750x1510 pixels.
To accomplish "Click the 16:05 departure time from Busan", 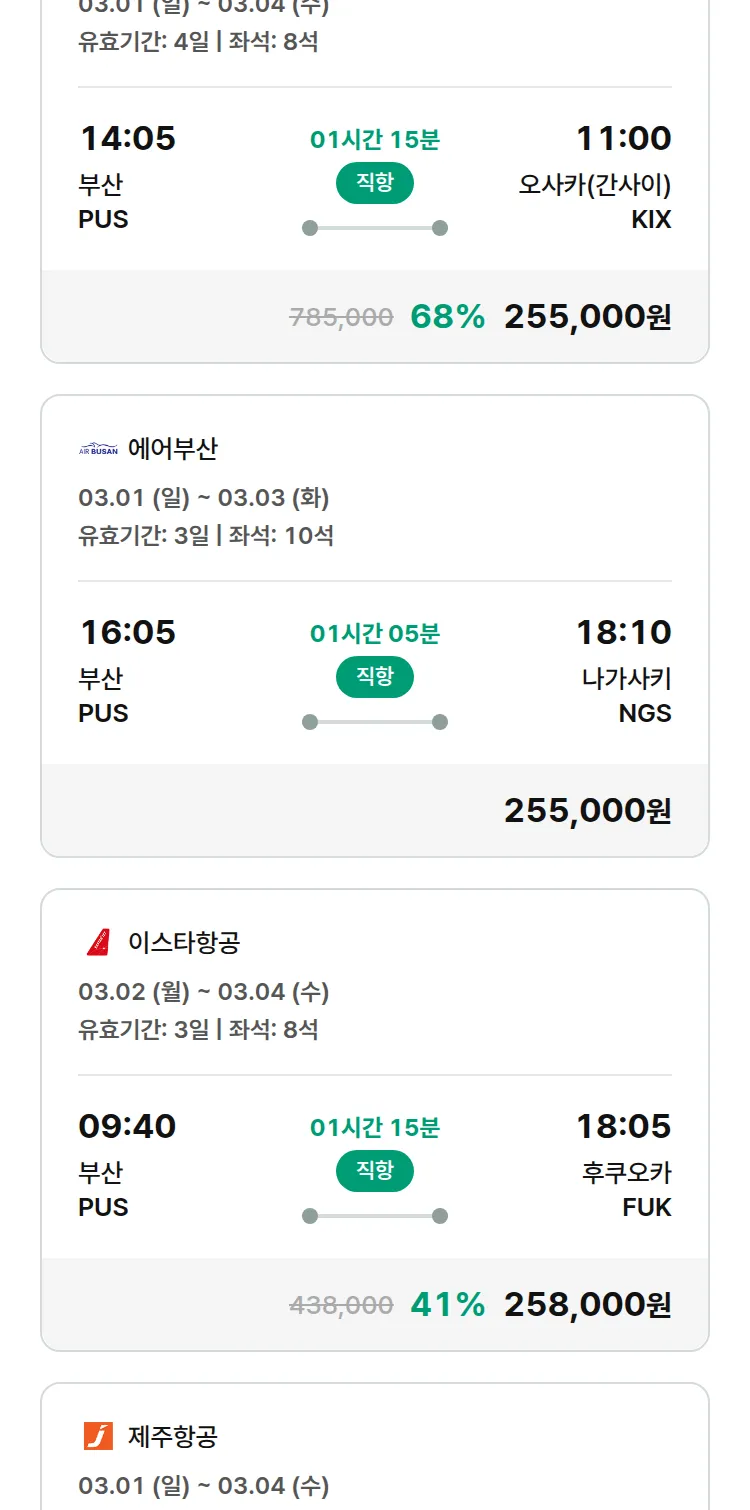I will [x=127, y=632].
